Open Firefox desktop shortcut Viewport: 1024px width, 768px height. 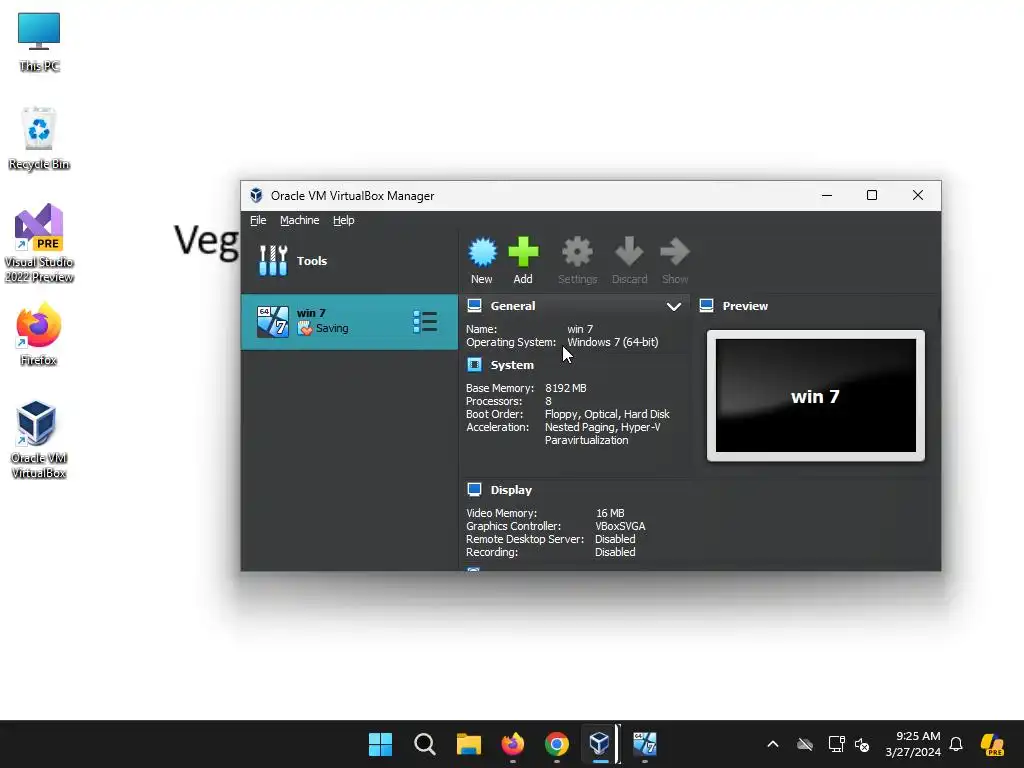[39, 334]
